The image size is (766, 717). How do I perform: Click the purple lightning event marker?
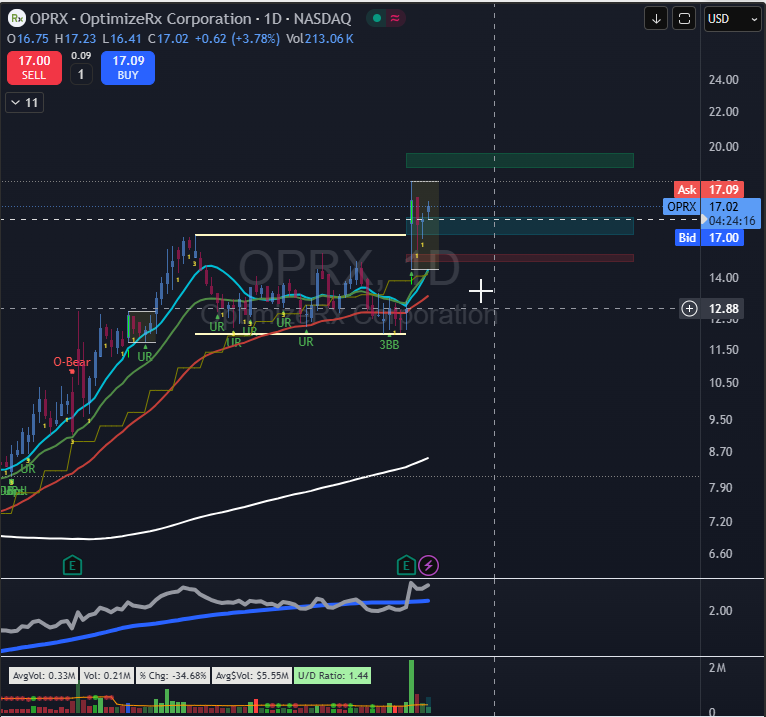pyautogui.click(x=429, y=566)
